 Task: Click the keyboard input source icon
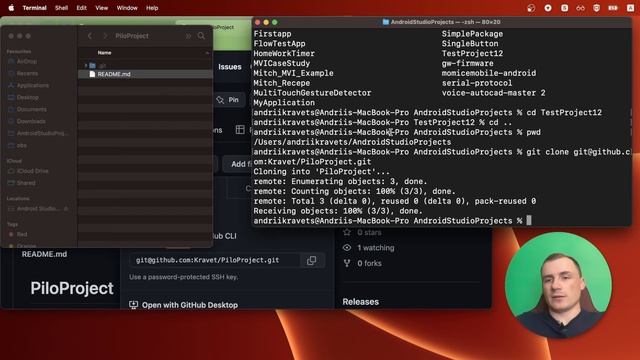(x=630, y=8)
